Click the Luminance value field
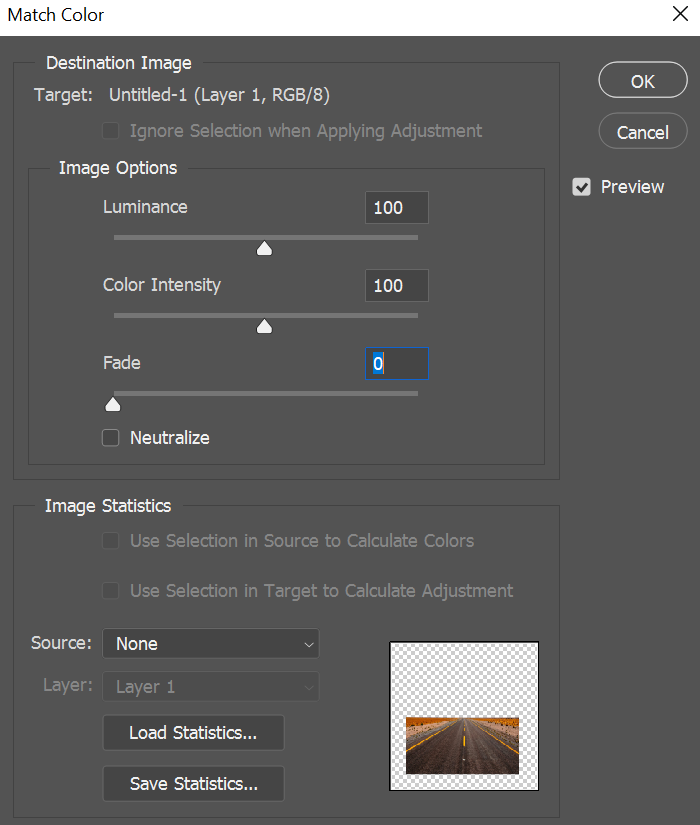The image size is (700, 825). 397,208
